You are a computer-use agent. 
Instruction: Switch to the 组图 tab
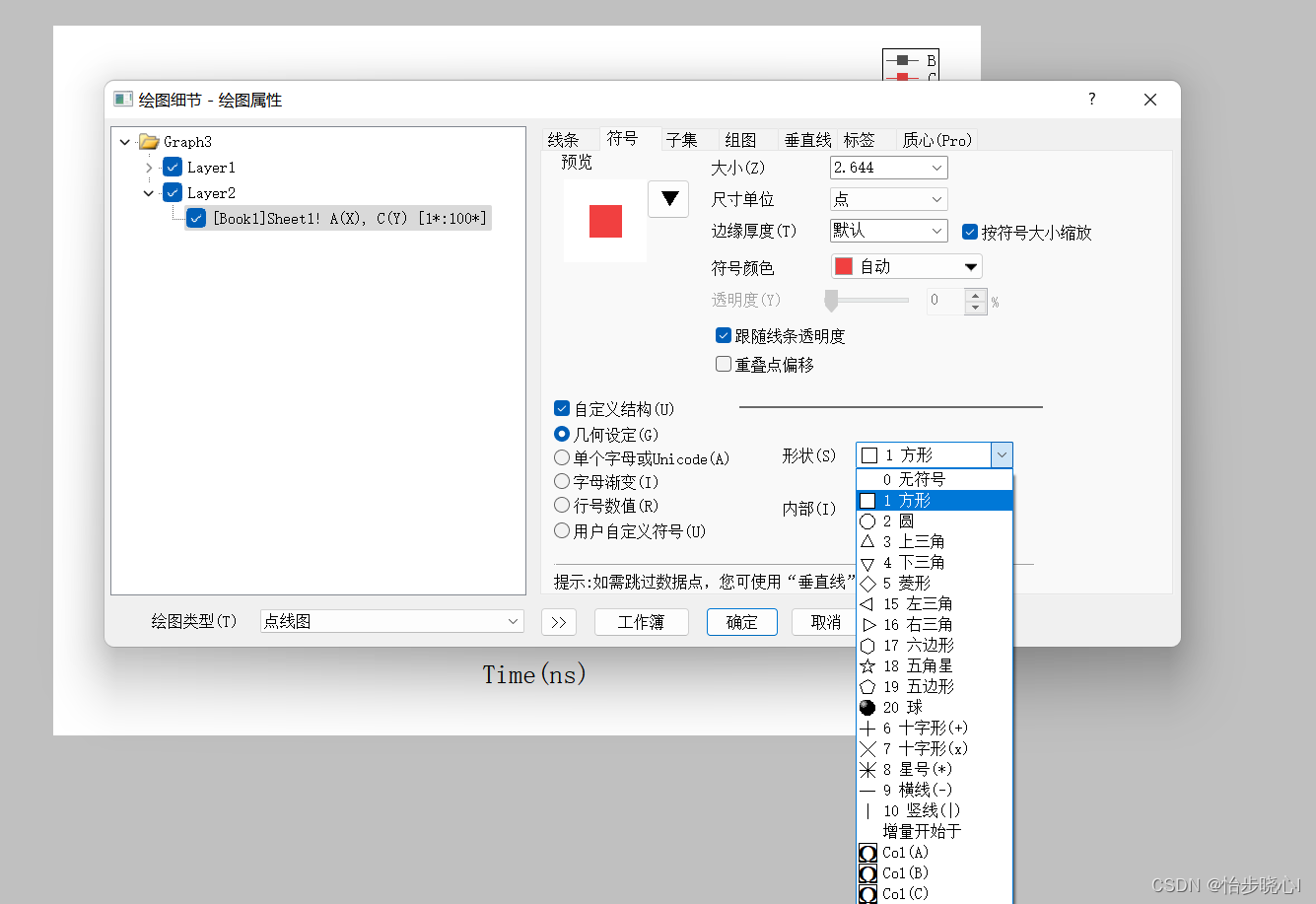coord(741,140)
